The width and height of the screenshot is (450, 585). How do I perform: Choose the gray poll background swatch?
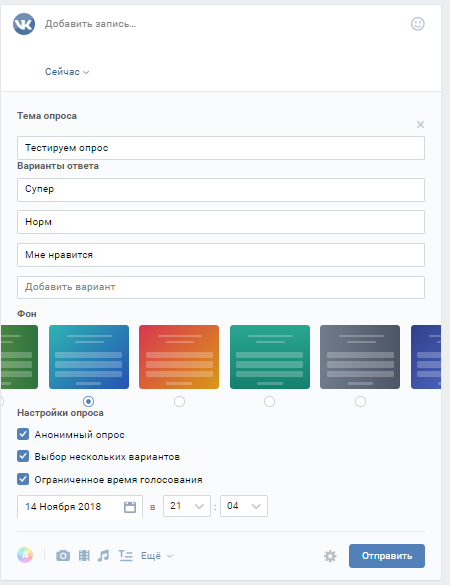(x=360, y=357)
